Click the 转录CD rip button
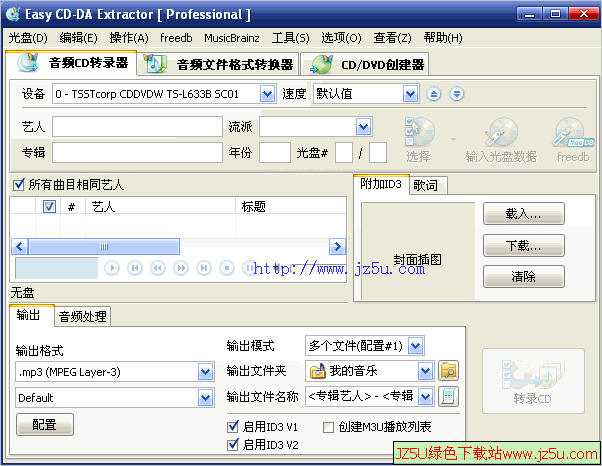602x466 pixels. (533, 381)
